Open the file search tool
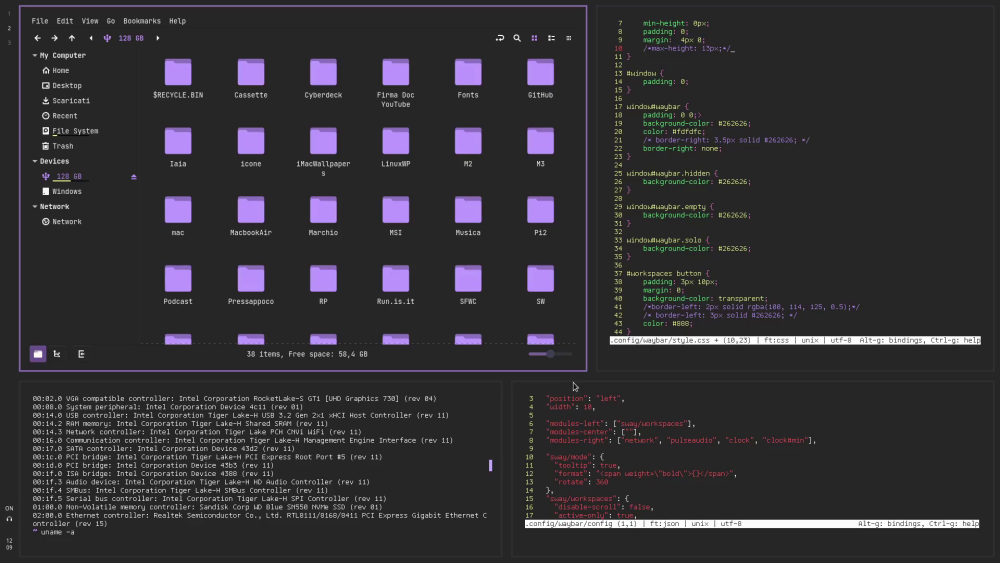The height and width of the screenshot is (563, 1000). coord(517,38)
